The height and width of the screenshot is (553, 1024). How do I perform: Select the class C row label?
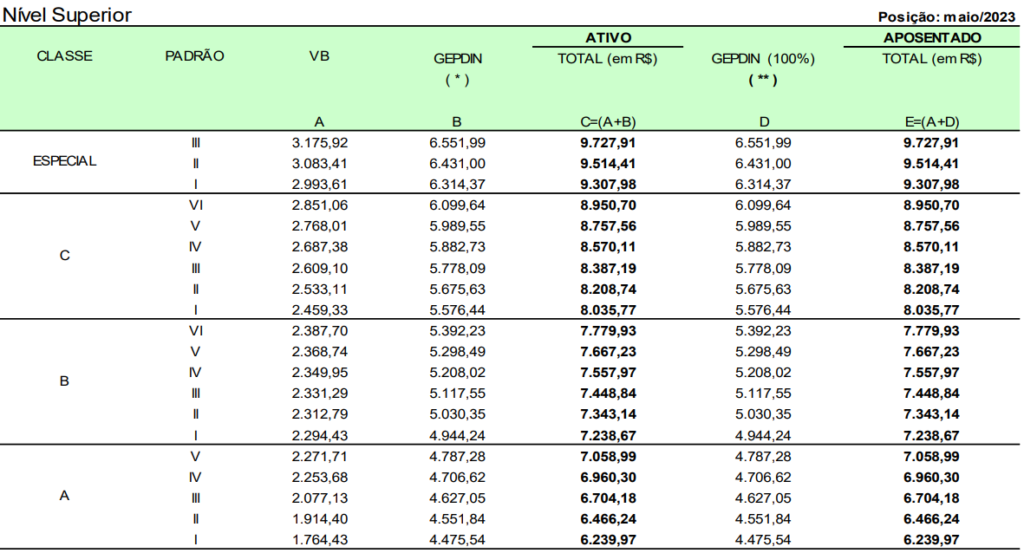(64, 256)
